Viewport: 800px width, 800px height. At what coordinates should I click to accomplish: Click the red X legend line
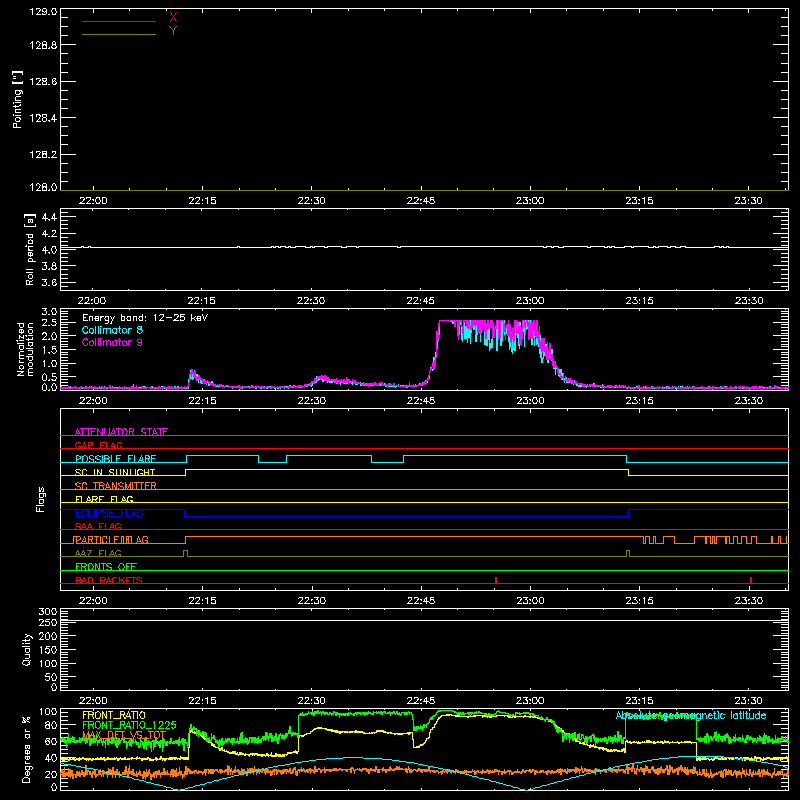118,21
